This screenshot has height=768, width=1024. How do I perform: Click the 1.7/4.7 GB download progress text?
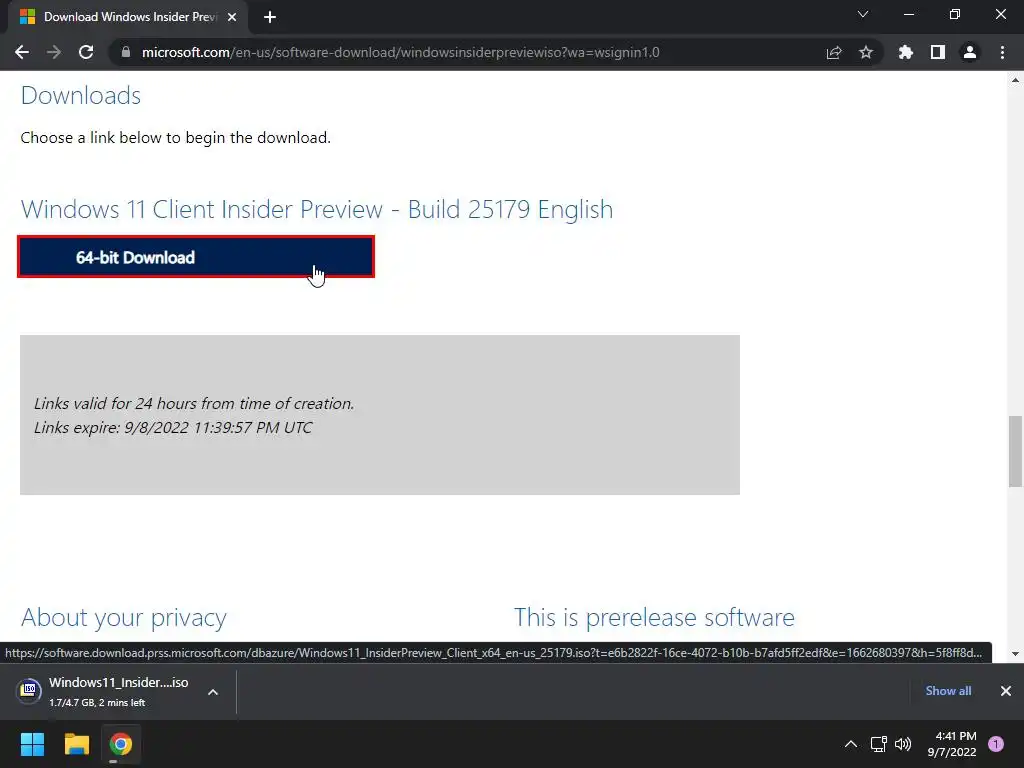[97, 703]
